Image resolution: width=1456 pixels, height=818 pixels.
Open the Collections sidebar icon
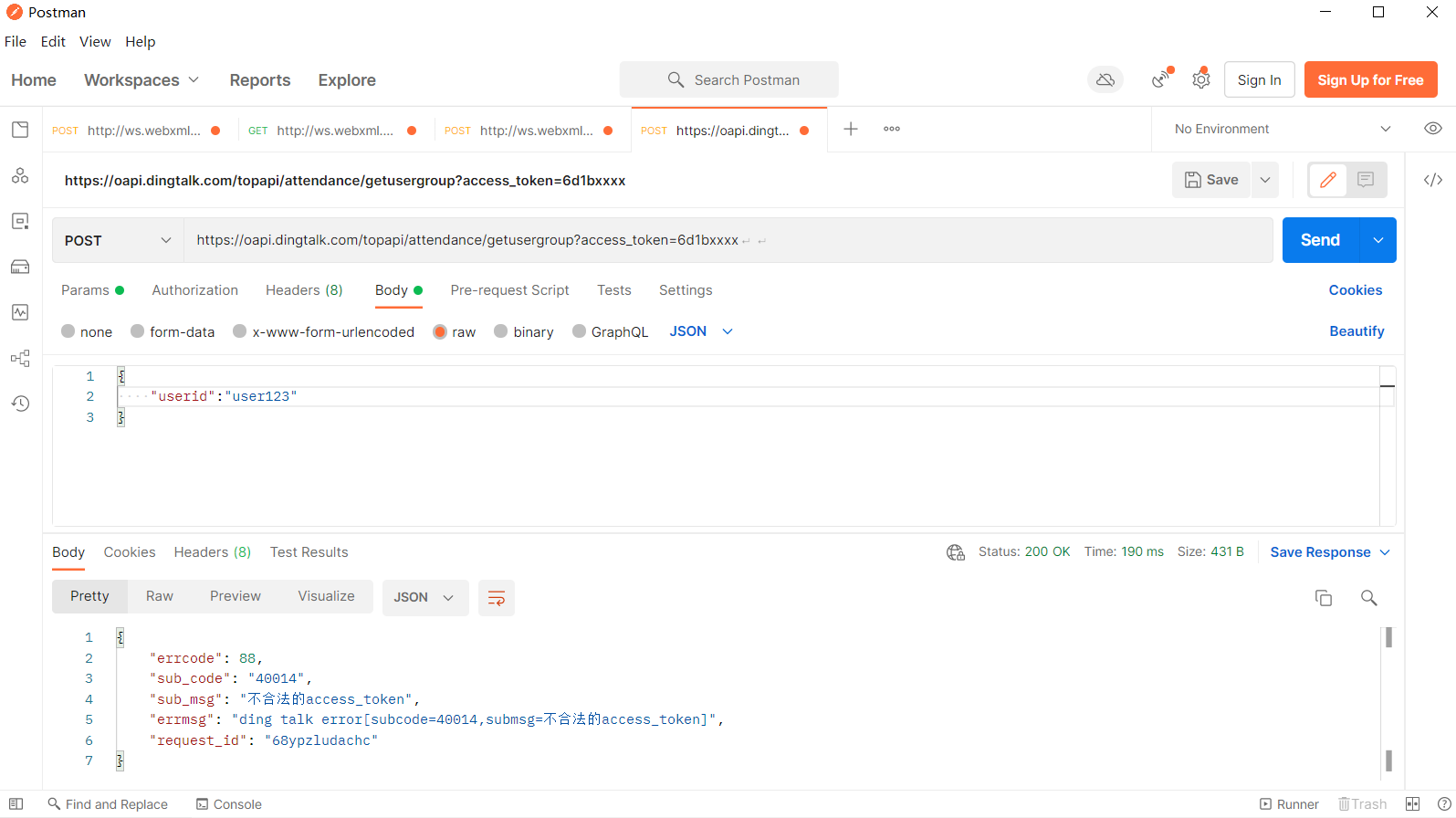20,130
